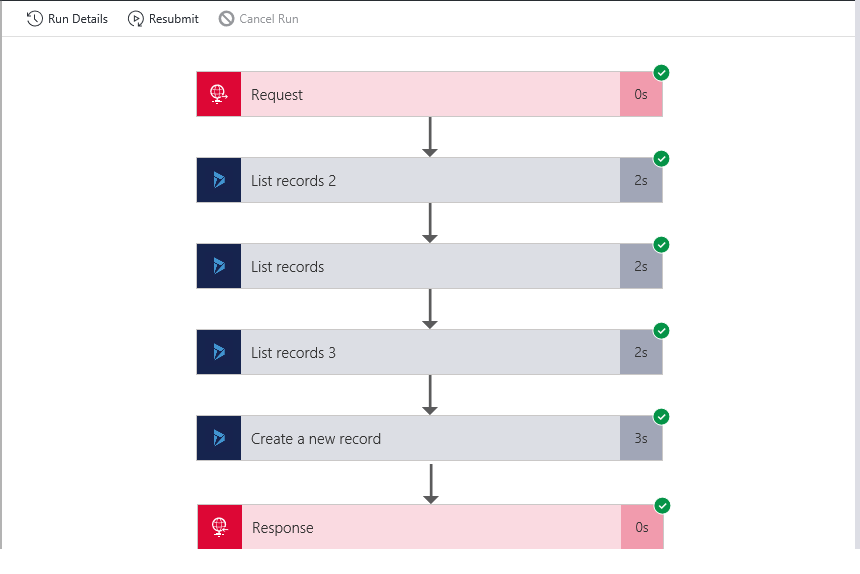Click the Dynamics icon on Create a new record
The width and height of the screenshot is (860, 574).
(219, 438)
